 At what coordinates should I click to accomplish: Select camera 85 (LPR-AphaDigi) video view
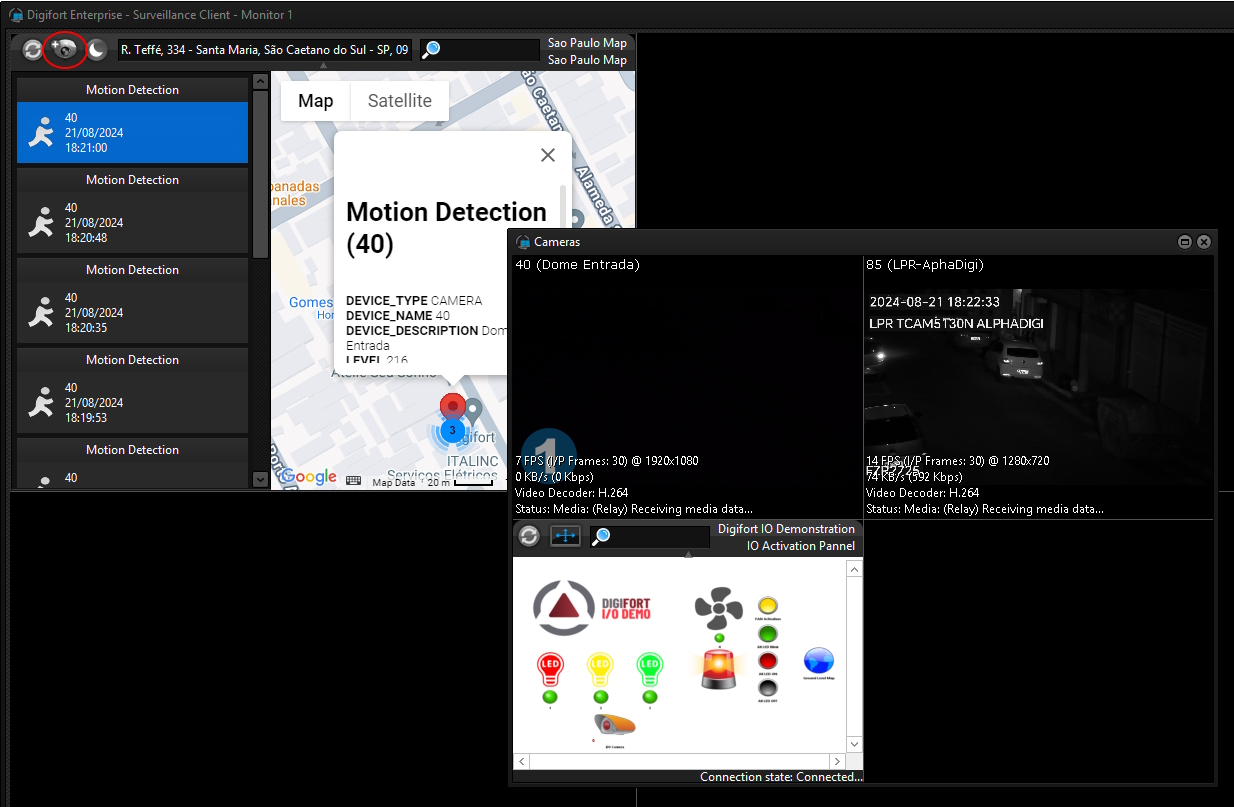click(x=1038, y=387)
